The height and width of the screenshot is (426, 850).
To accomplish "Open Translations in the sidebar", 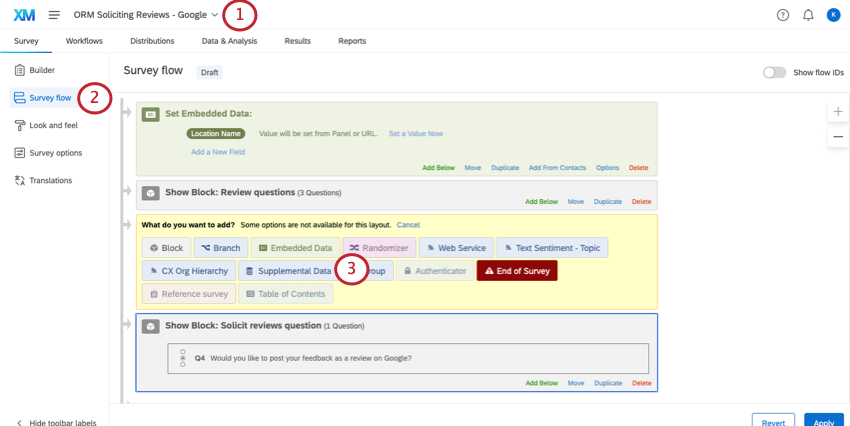I will tap(43, 180).
